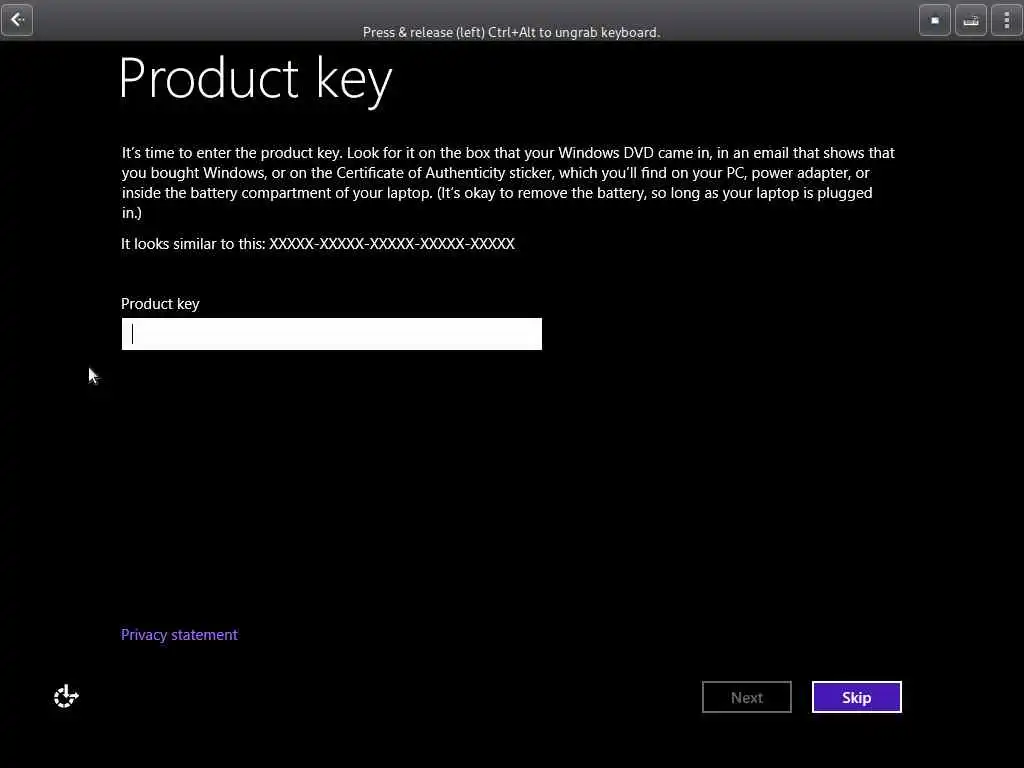The height and width of the screenshot is (768, 1024).
Task: Click the Next button
Action: 746,697
